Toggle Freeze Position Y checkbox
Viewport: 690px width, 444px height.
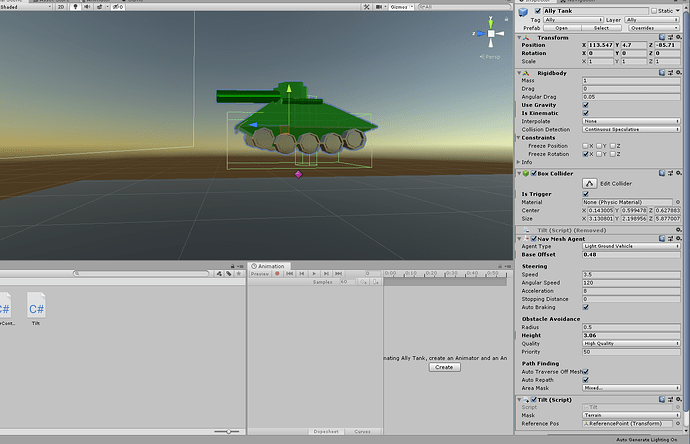point(599,146)
